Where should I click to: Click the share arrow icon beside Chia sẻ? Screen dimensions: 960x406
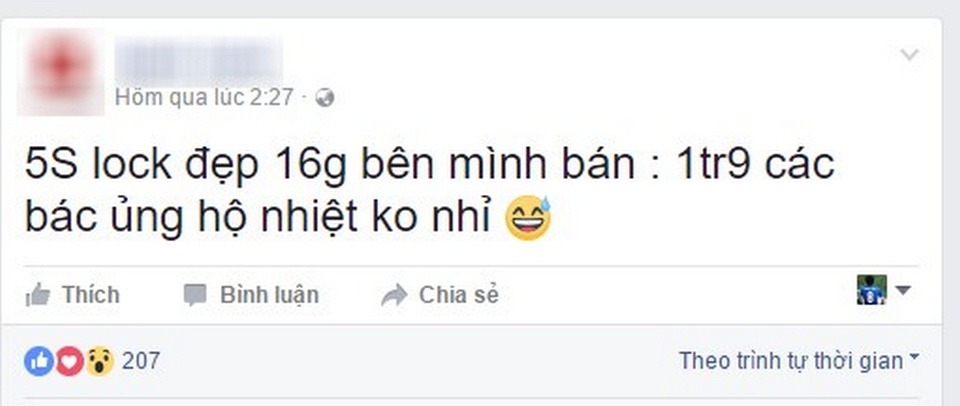[x=394, y=295]
